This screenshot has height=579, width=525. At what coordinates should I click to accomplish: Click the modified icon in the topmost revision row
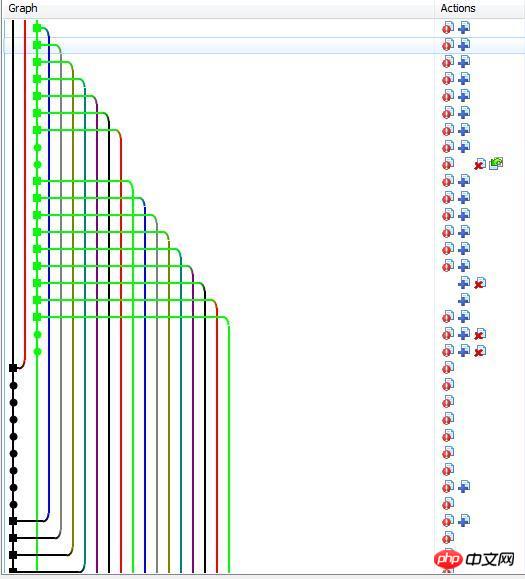[448, 27]
